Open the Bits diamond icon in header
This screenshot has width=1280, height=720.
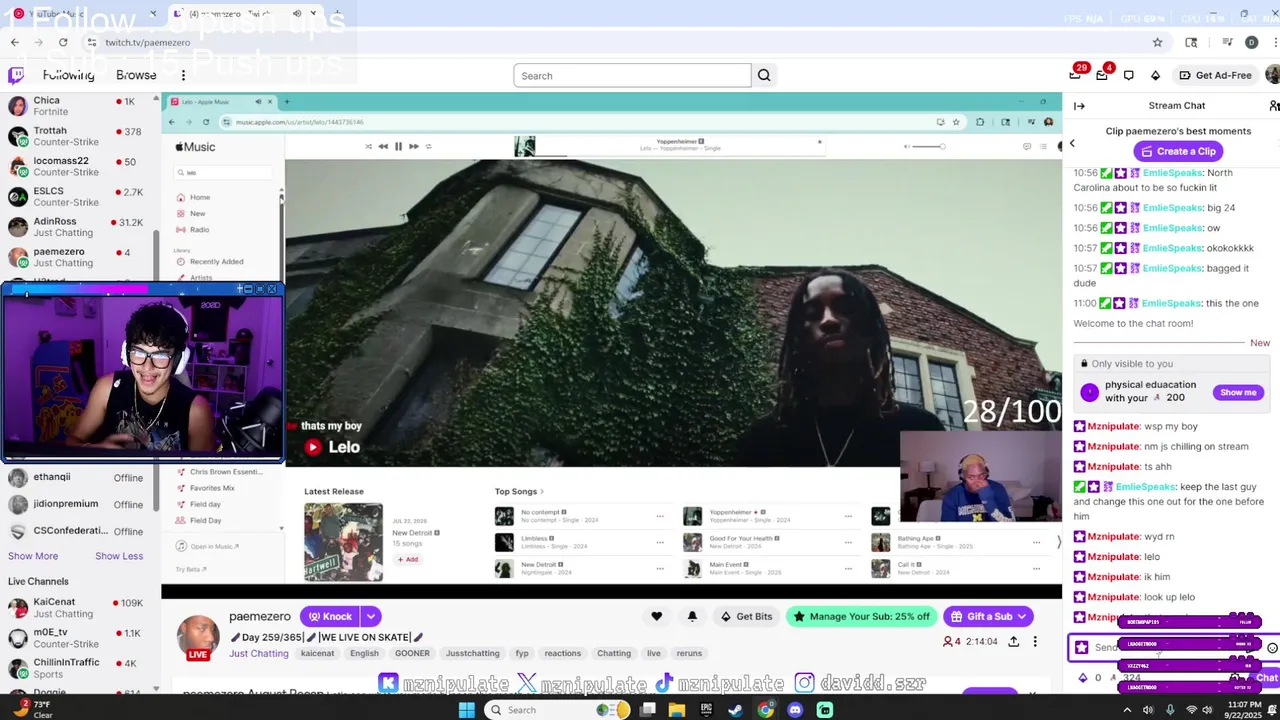point(1156,75)
